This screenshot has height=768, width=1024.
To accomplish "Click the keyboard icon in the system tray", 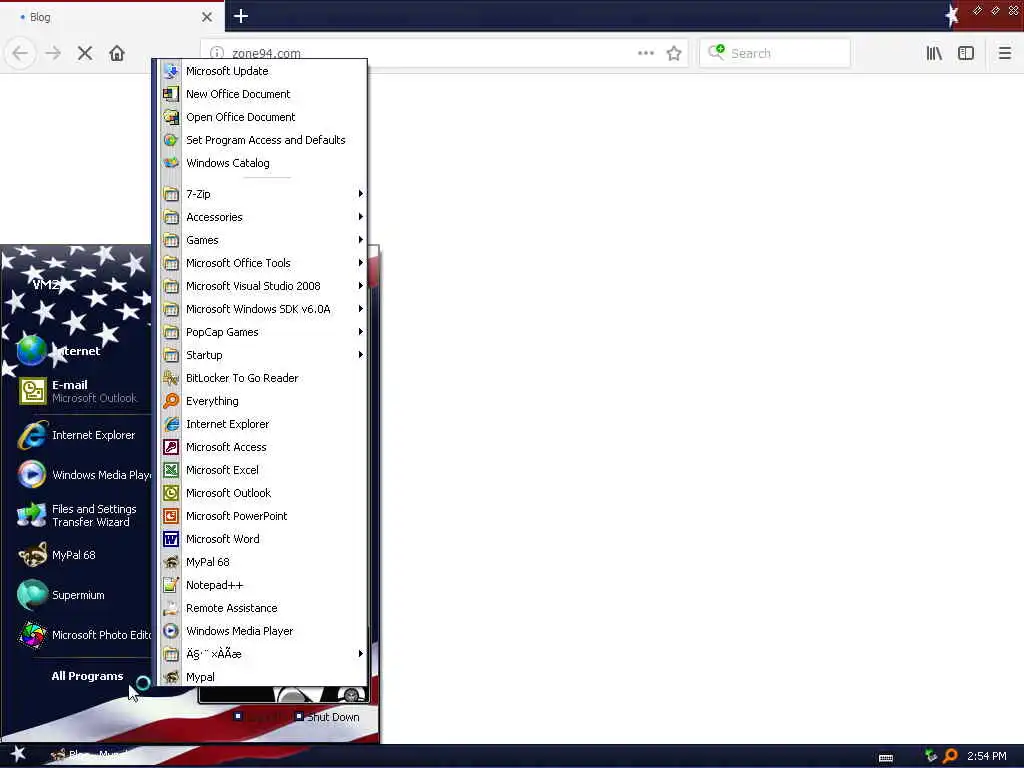I will tap(886, 758).
